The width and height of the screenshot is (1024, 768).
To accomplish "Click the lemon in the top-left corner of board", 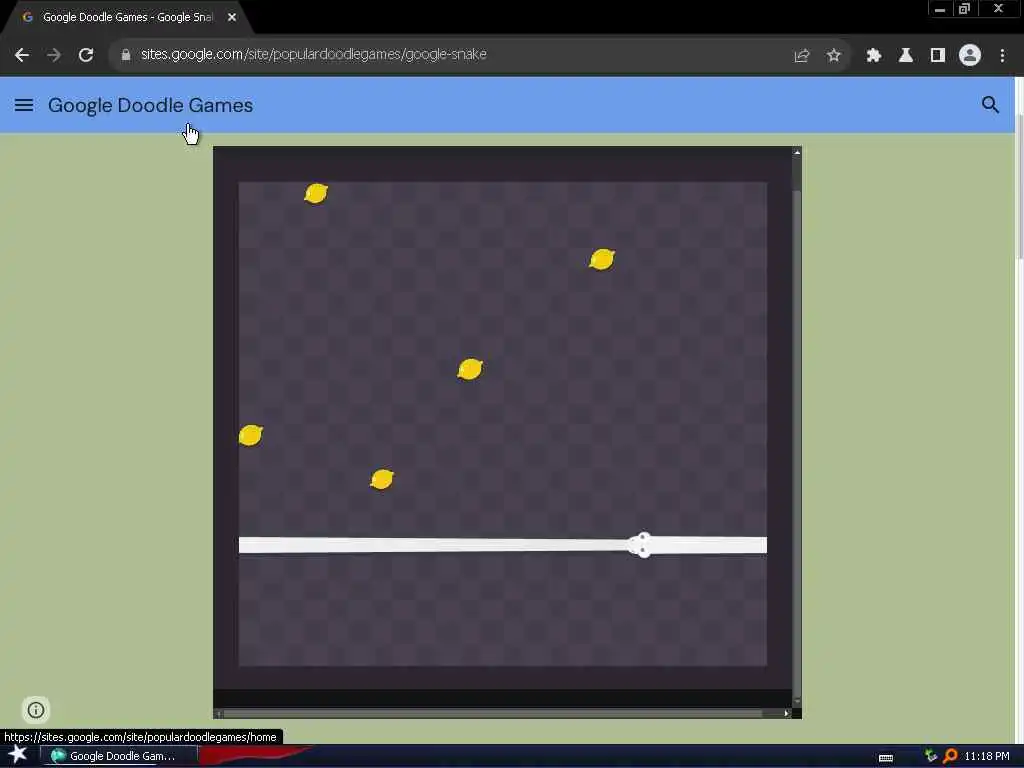I will click(x=316, y=193).
